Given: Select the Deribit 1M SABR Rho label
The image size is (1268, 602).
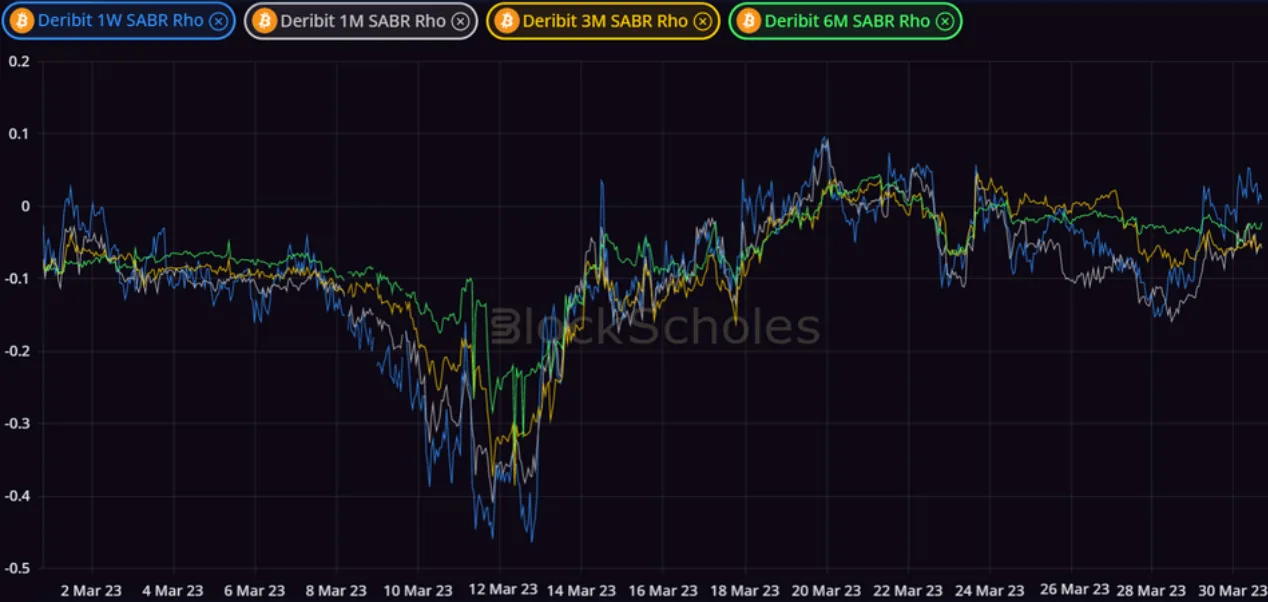Looking at the screenshot, I should [363, 21].
